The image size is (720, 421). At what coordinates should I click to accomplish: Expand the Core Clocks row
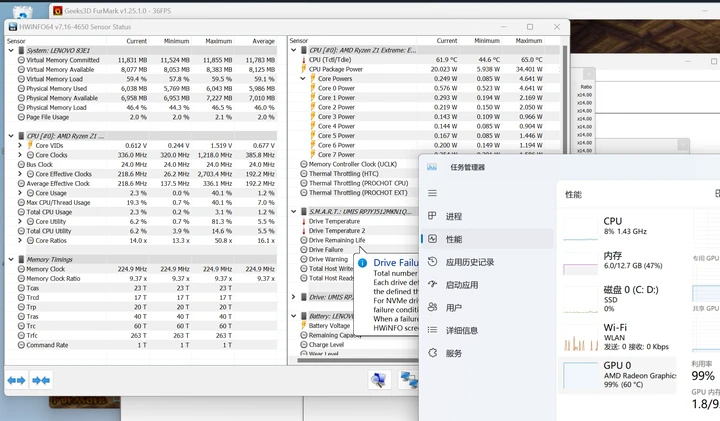[20, 155]
